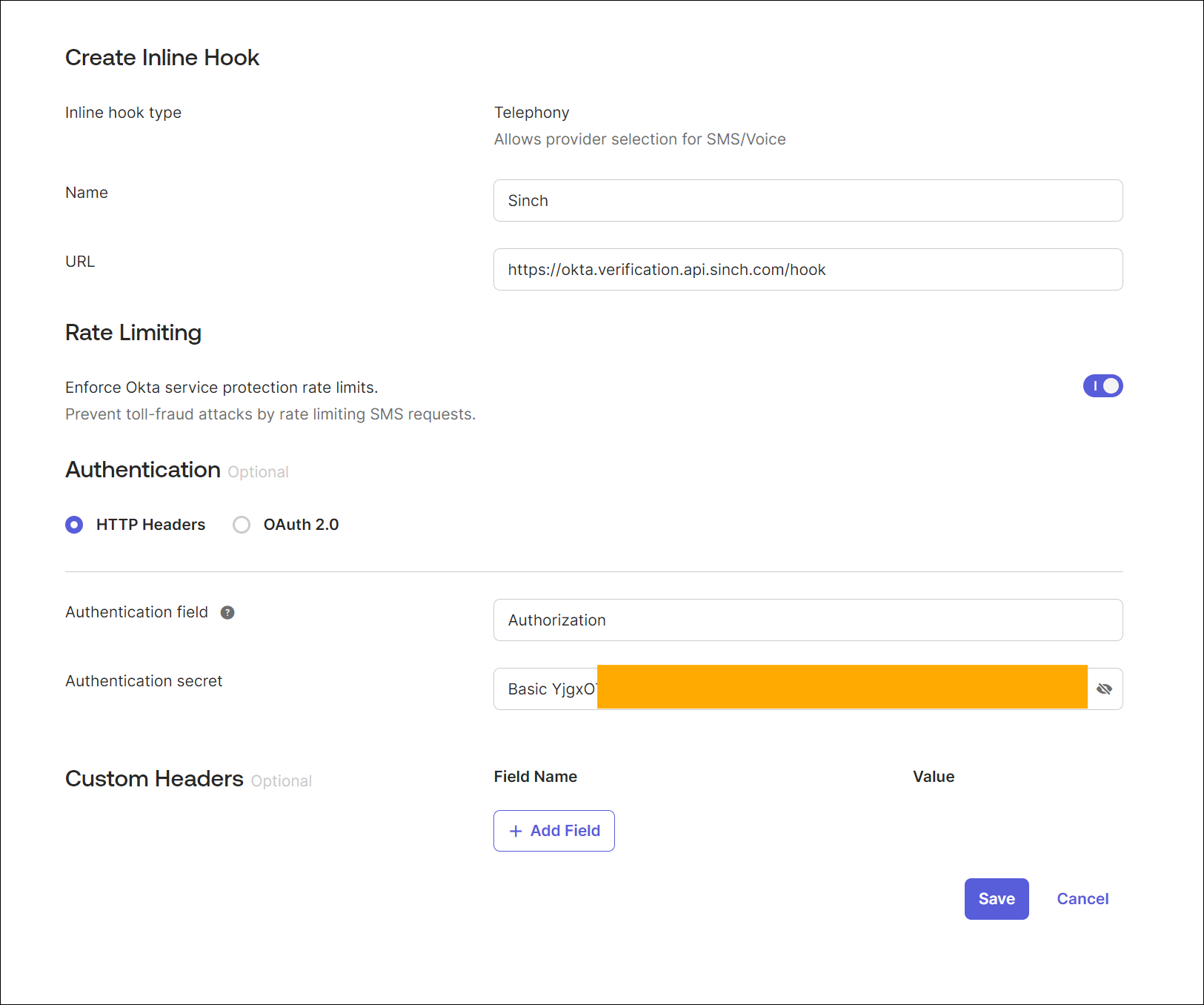Click the Name input containing Sinch
The image size is (1204, 1005).
[808, 200]
